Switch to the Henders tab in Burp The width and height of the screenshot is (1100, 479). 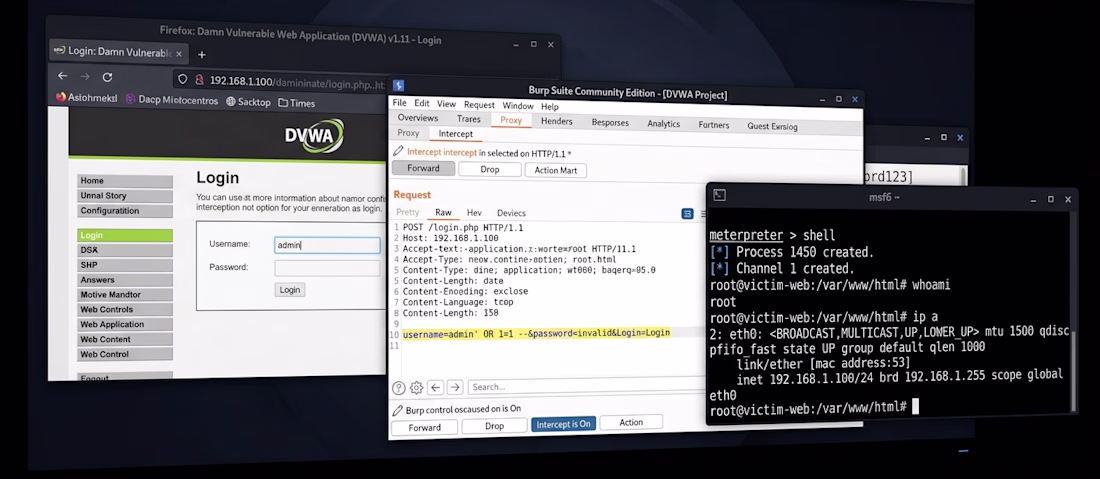coord(556,121)
